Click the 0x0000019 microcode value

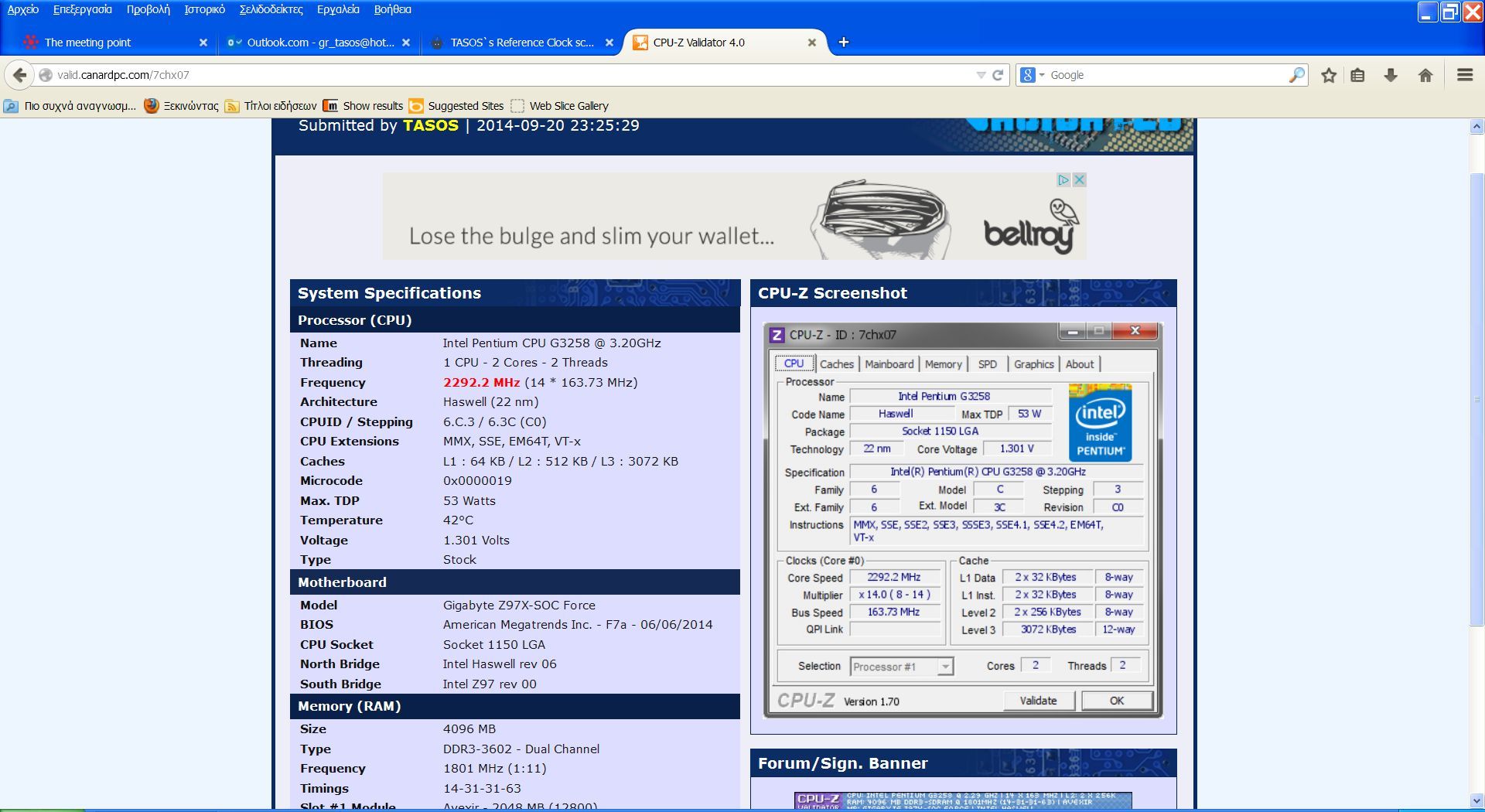(x=477, y=481)
